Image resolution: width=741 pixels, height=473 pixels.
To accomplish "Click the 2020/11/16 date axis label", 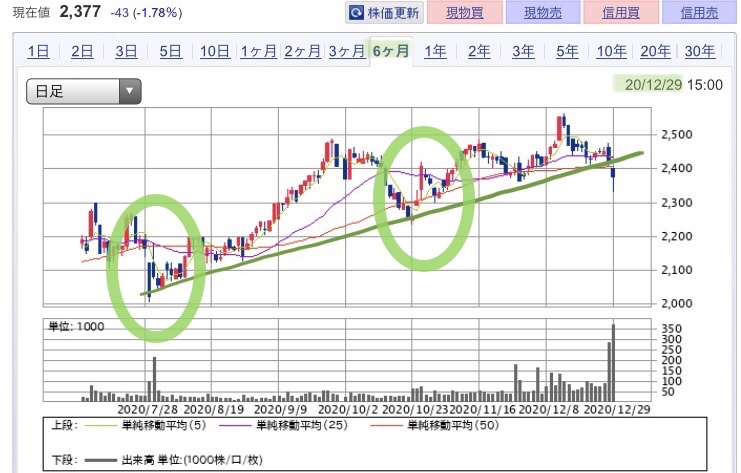I will pyautogui.click(x=482, y=409).
